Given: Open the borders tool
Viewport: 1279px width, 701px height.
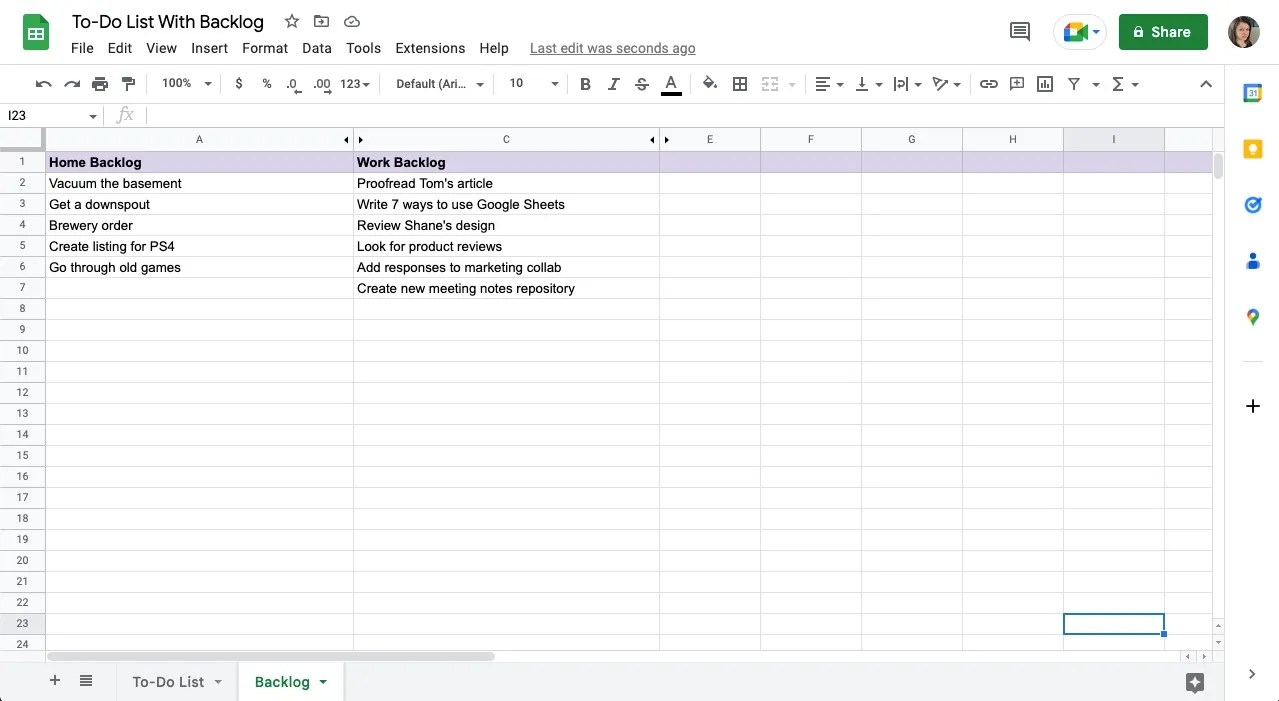Looking at the screenshot, I should [740, 84].
